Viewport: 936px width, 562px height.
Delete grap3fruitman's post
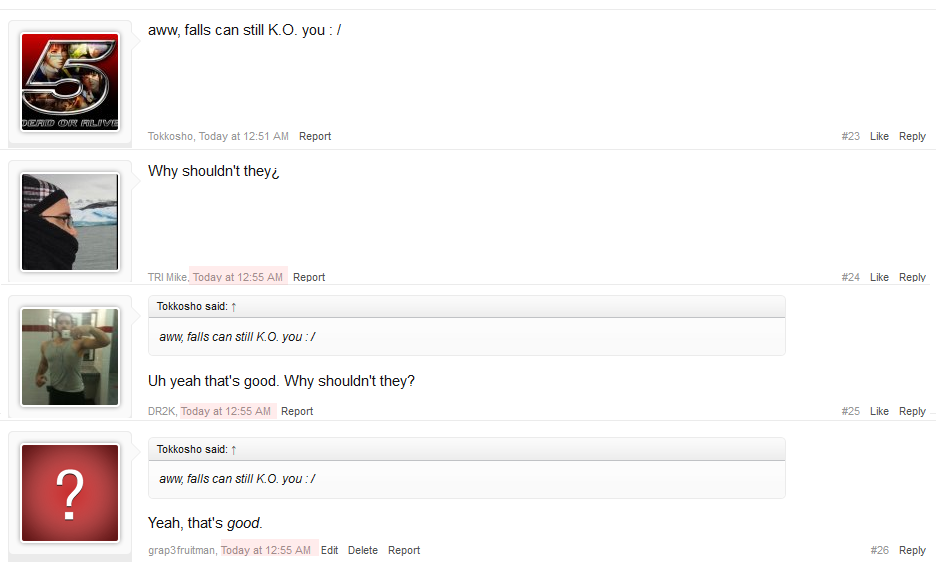click(x=363, y=550)
